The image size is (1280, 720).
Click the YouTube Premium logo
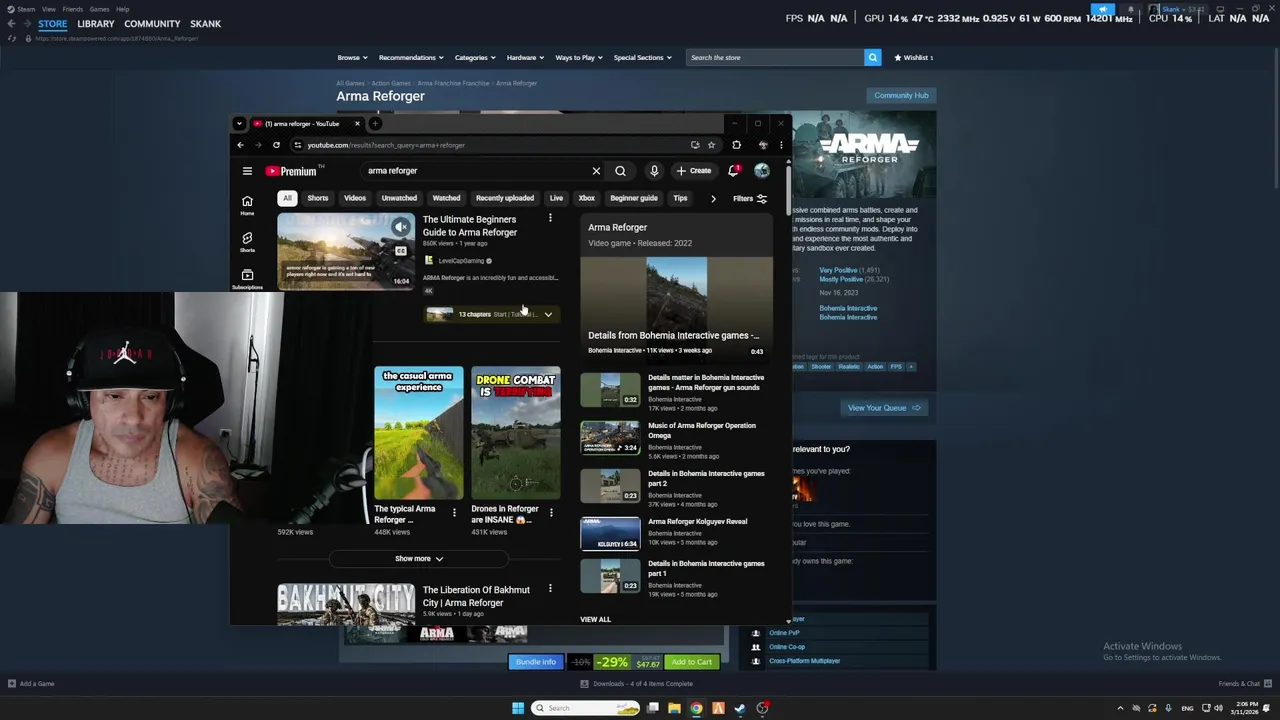click(291, 171)
